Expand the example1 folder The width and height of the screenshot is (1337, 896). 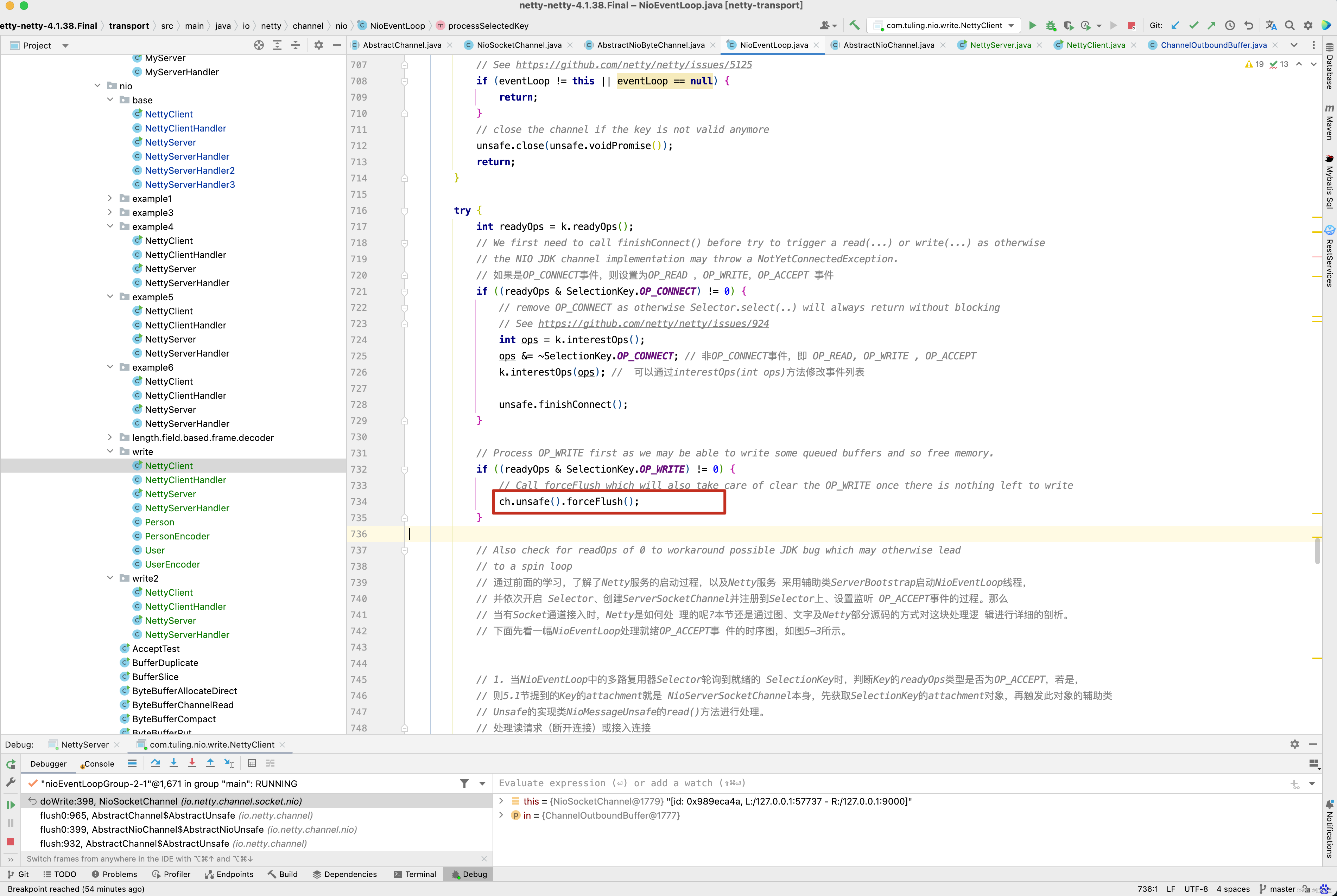(110, 198)
